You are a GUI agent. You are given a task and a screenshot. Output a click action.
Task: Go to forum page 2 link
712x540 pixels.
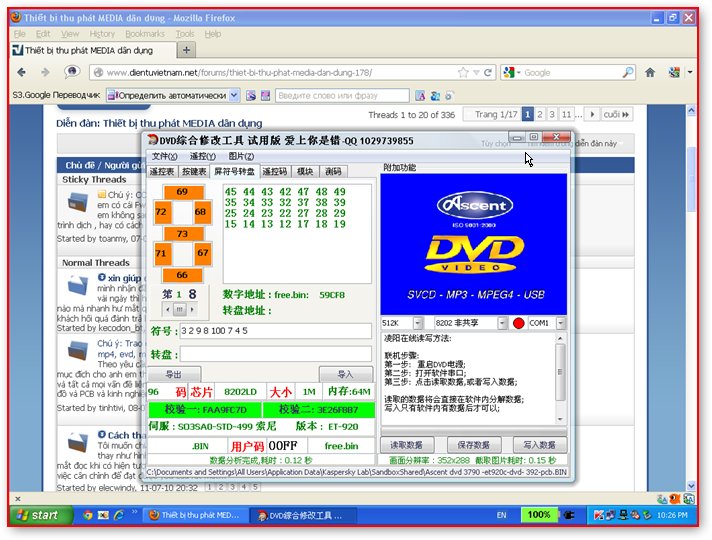click(x=540, y=114)
